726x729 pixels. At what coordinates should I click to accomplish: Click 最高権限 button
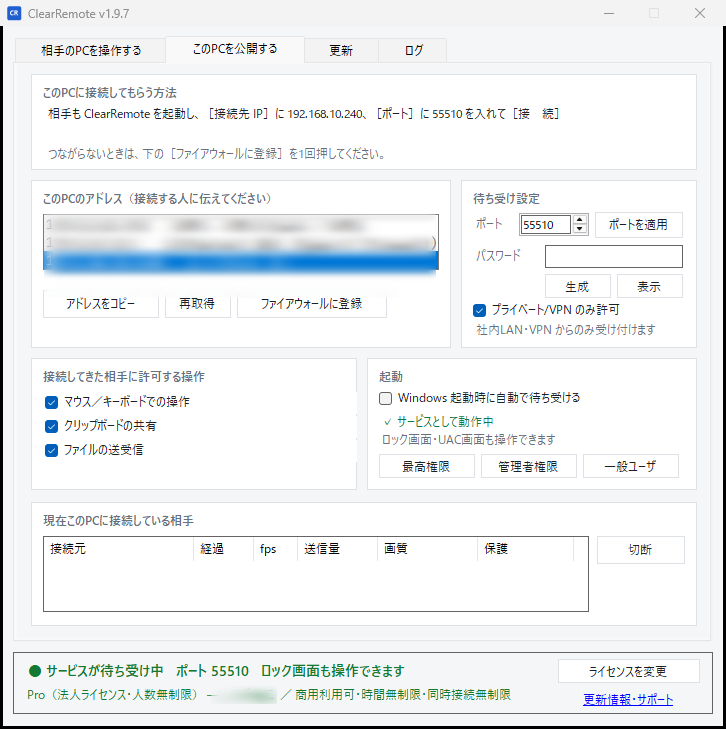pyautogui.click(x=427, y=466)
